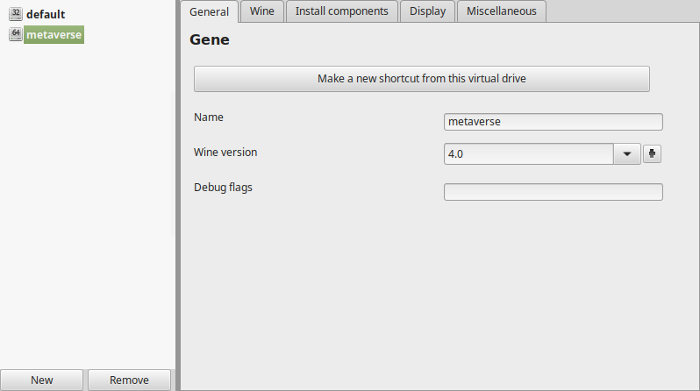Click the New virtual drive button

[x=42, y=380]
